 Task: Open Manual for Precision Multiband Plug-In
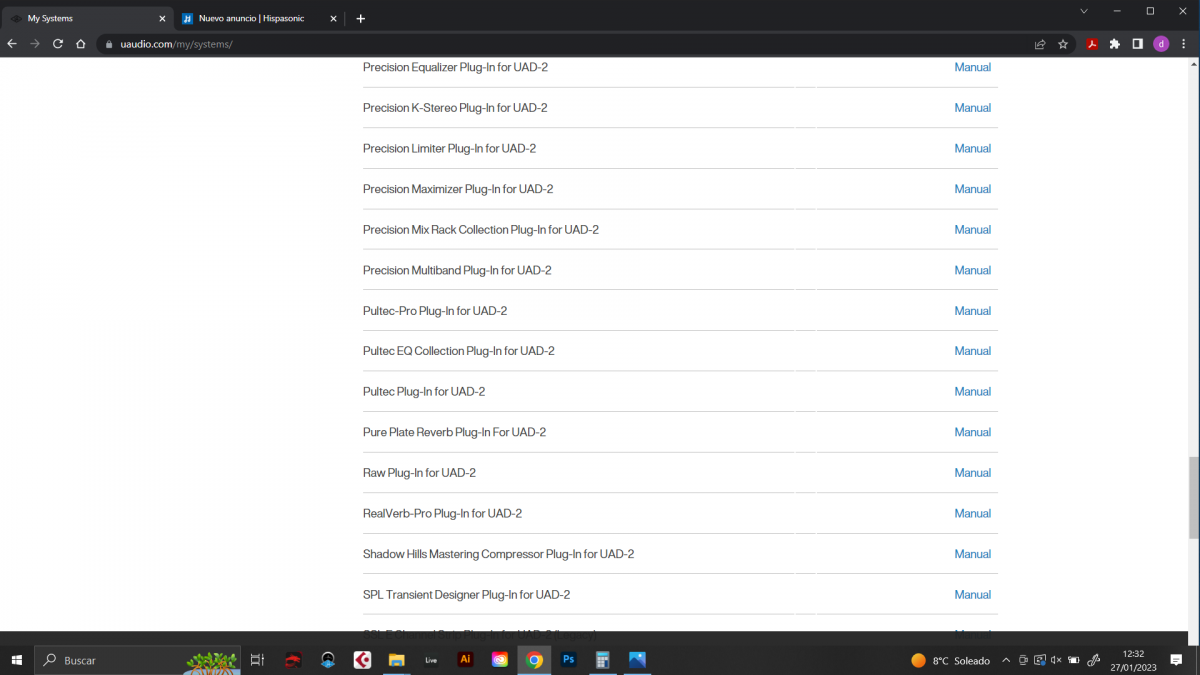972,270
